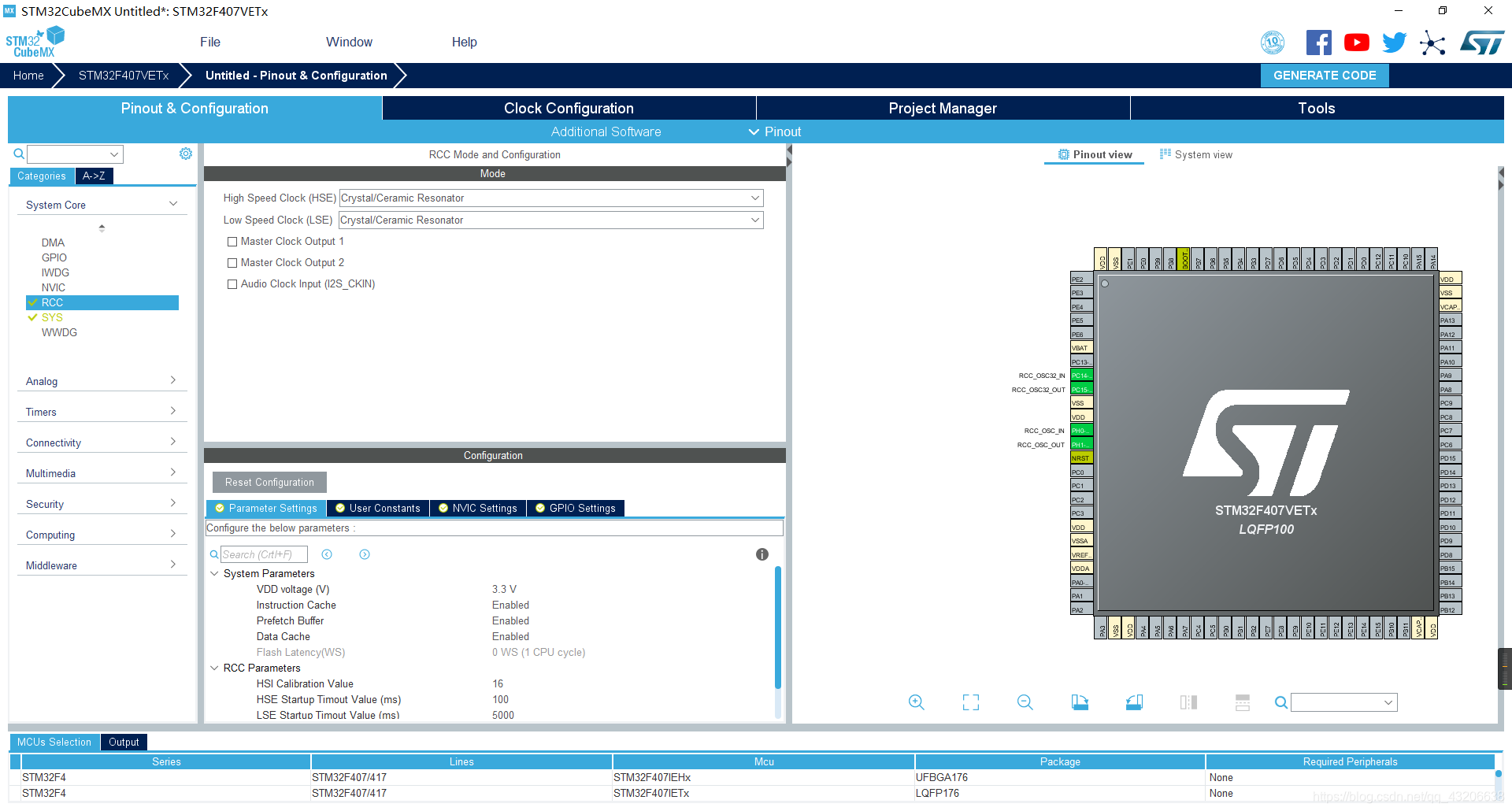Select the NRST pin on the chip
This screenshot has height=811, width=1512.
click(1081, 458)
